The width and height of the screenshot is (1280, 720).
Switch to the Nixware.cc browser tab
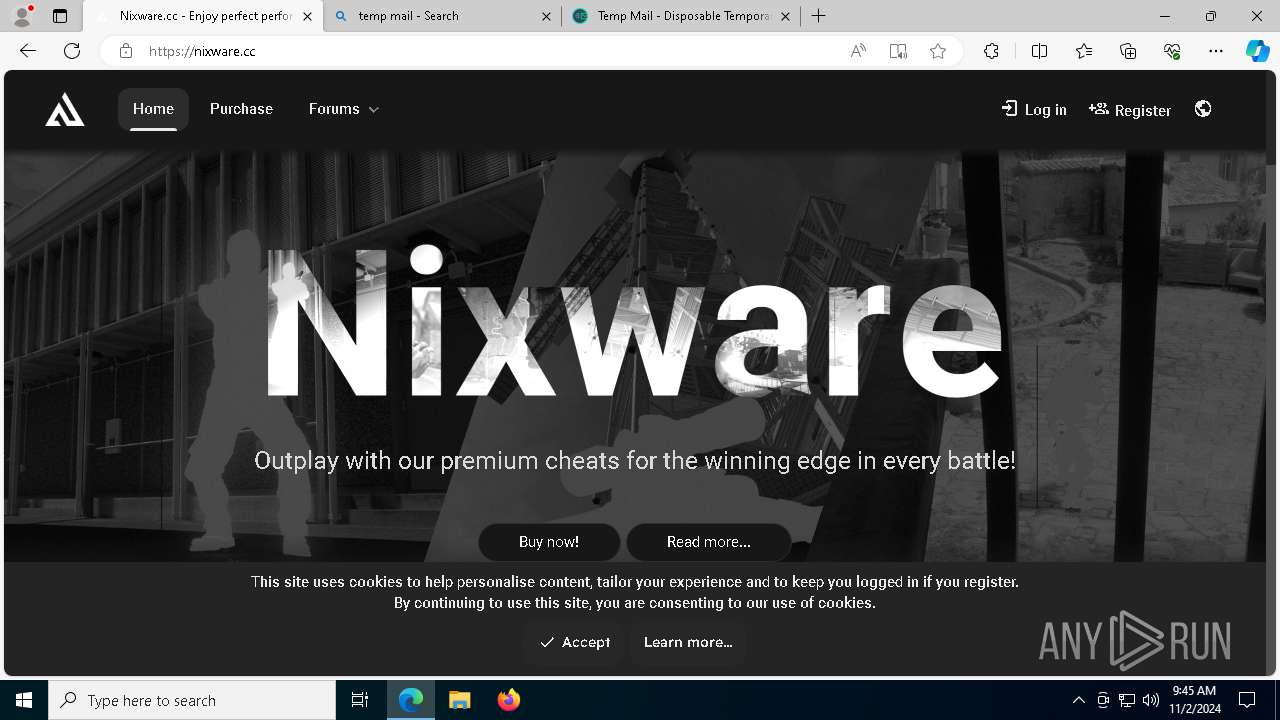coord(204,16)
